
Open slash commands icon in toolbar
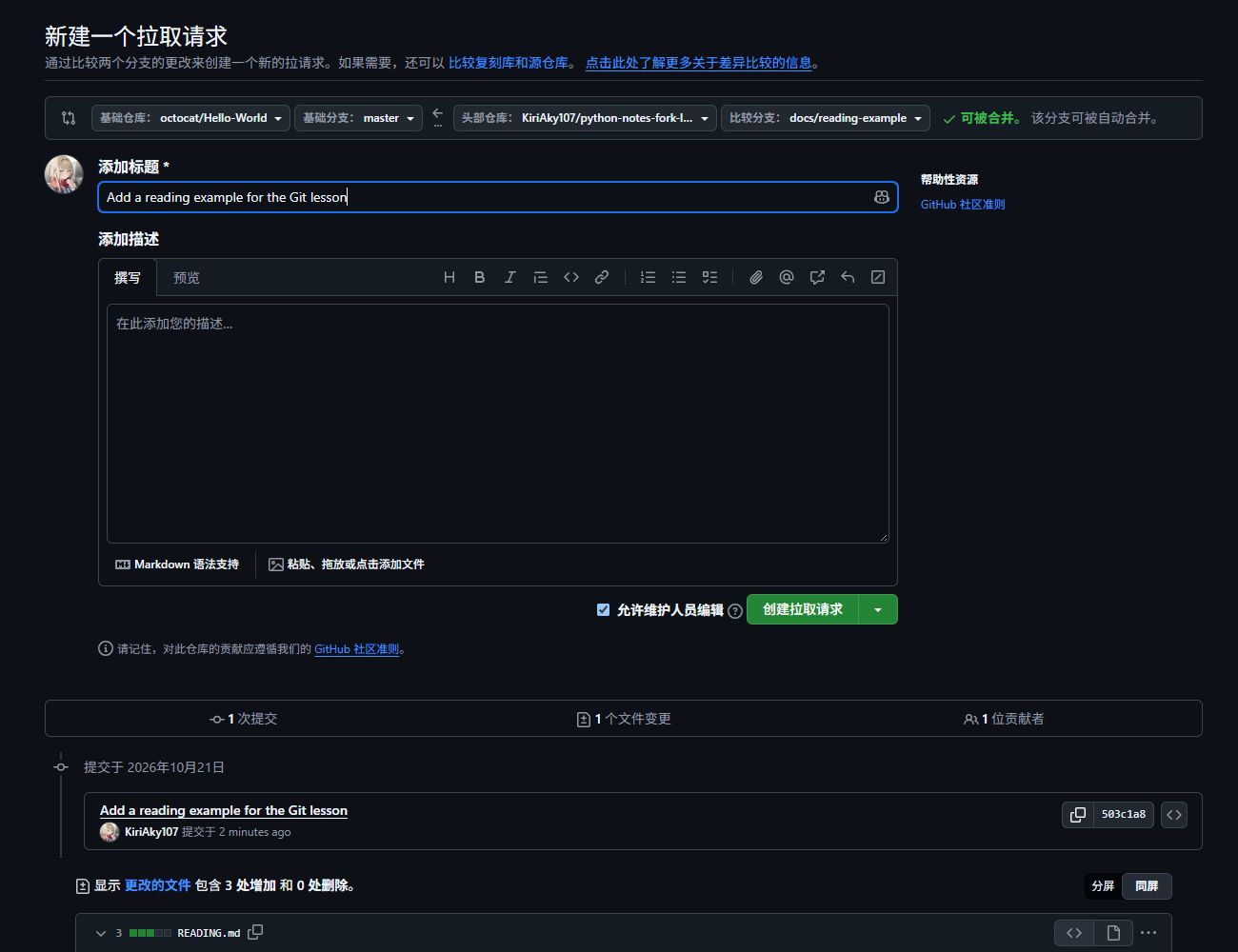(878, 277)
